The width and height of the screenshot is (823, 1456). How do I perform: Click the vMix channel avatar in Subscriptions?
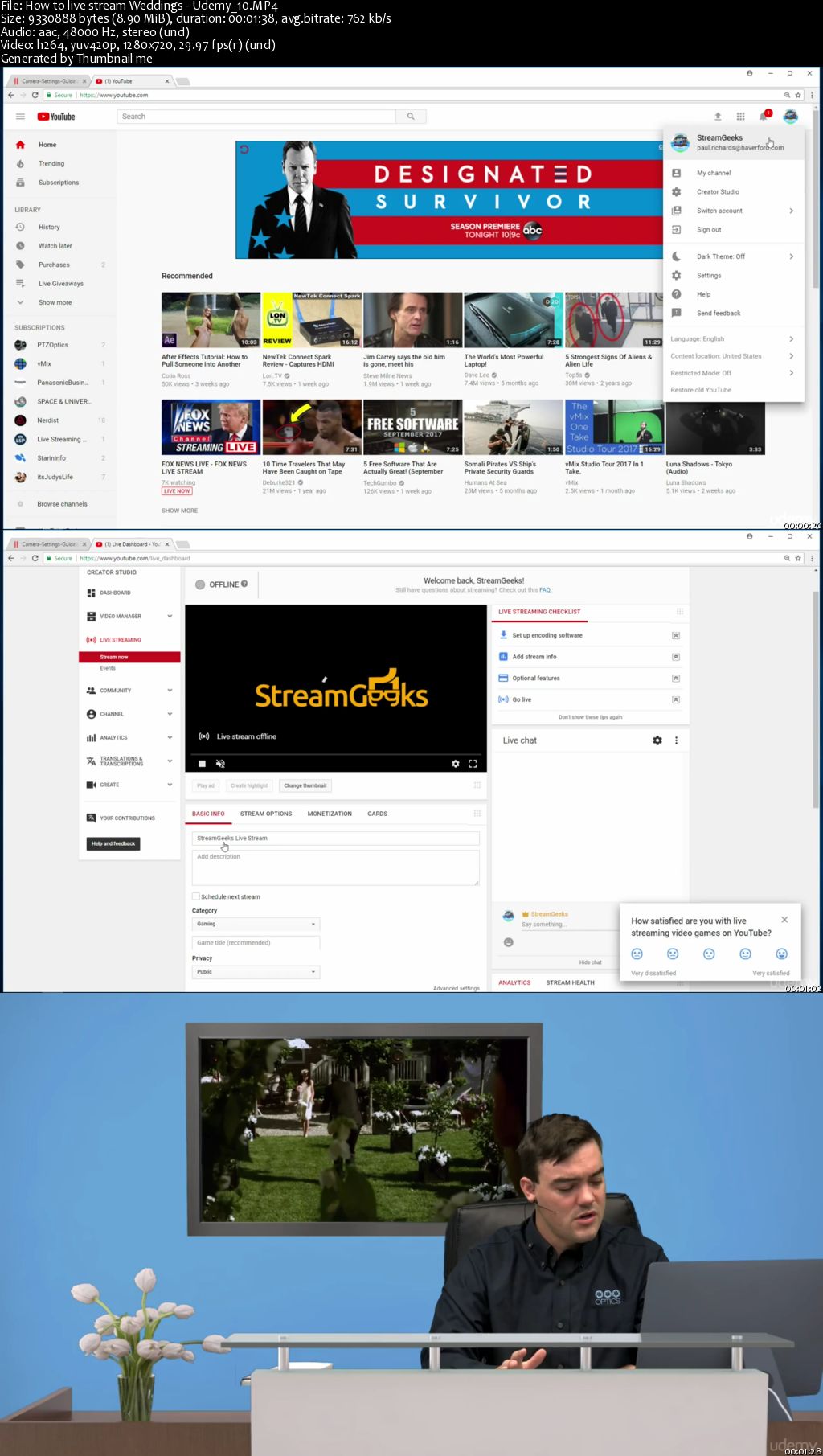point(20,363)
